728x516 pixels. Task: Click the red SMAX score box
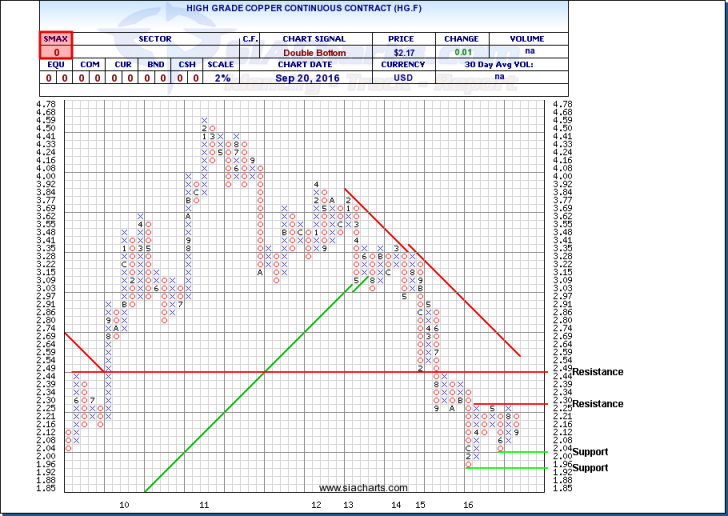point(55,46)
